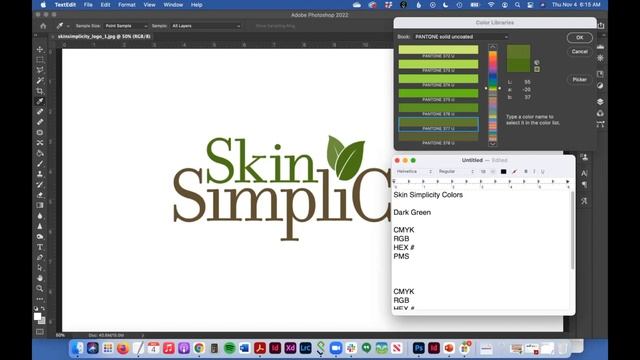Open the Share icon at Photoshop top right
This screenshot has width=640, height=360.
point(601,25)
